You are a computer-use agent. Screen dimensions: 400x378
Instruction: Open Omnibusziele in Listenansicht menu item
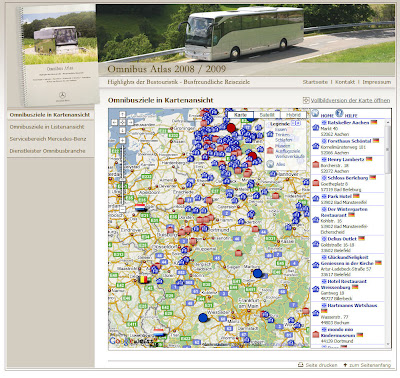pyautogui.click(x=47, y=127)
